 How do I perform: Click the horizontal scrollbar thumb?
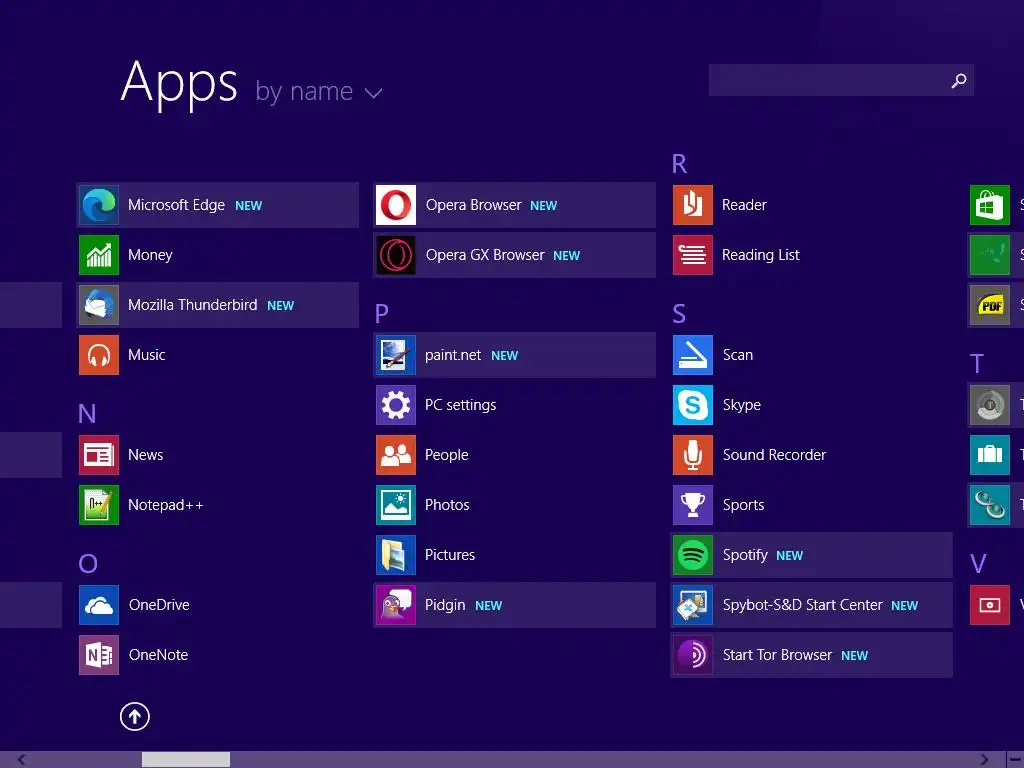185,760
